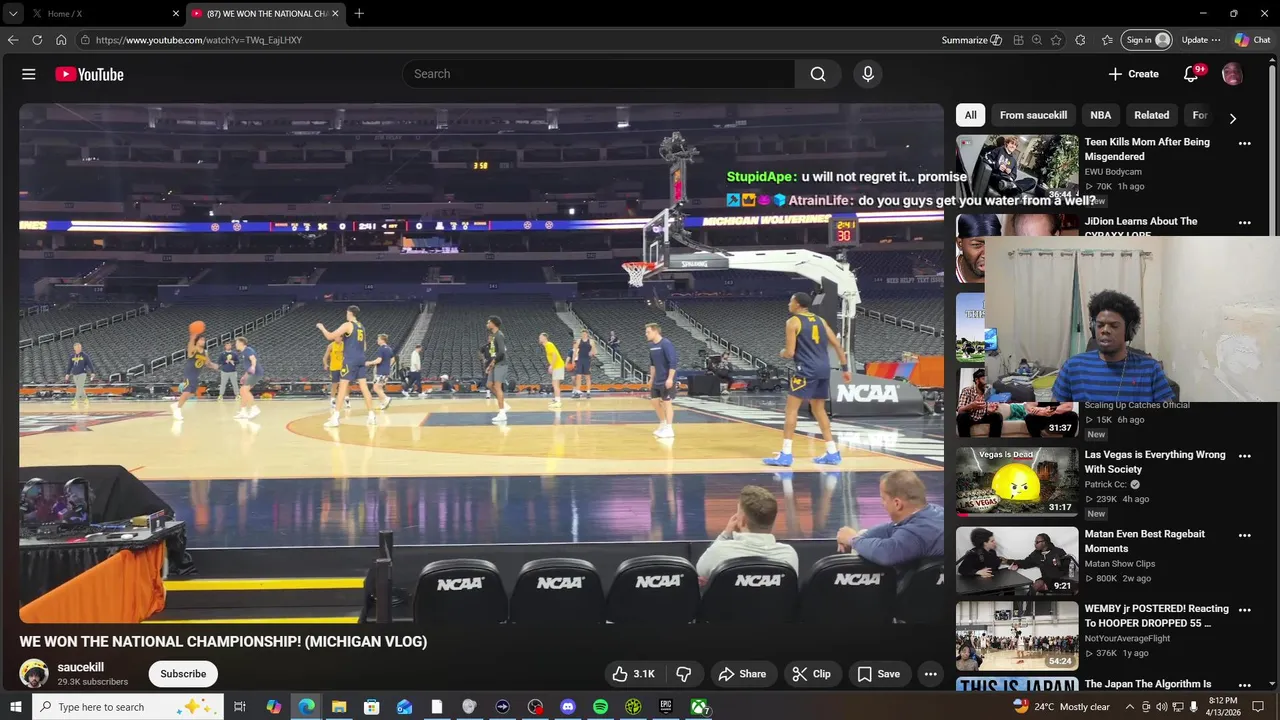This screenshot has height=720, width=1280.
Task: Dislike the video with thumbs down
Action: click(x=684, y=674)
